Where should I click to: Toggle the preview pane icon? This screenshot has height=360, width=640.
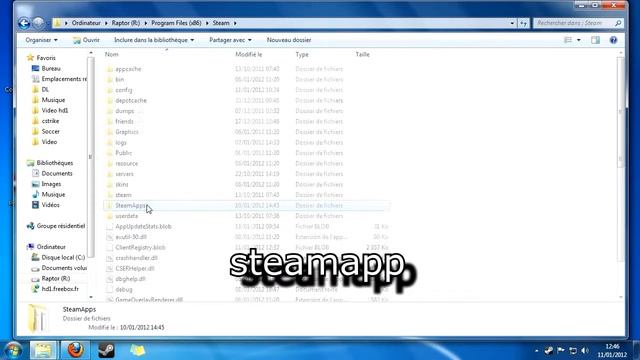point(596,40)
